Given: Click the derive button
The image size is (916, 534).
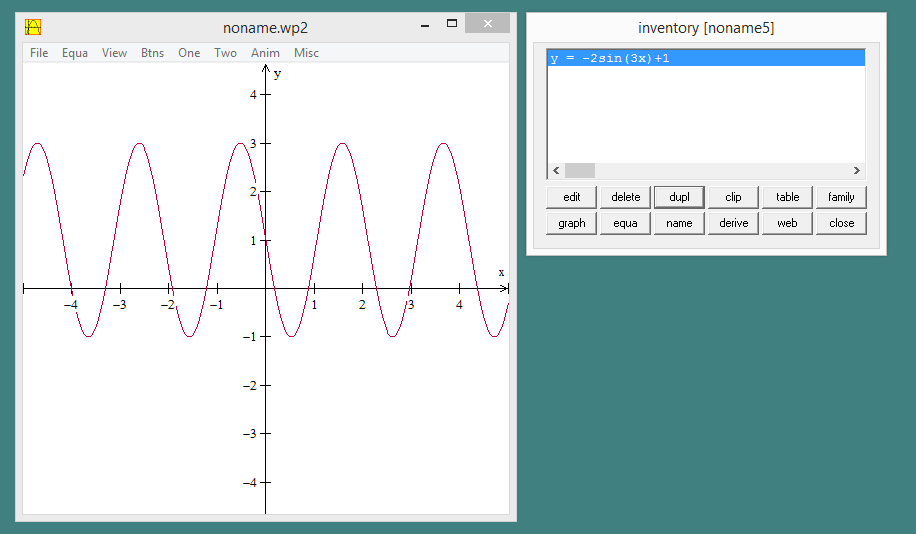Looking at the screenshot, I should click(x=733, y=223).
